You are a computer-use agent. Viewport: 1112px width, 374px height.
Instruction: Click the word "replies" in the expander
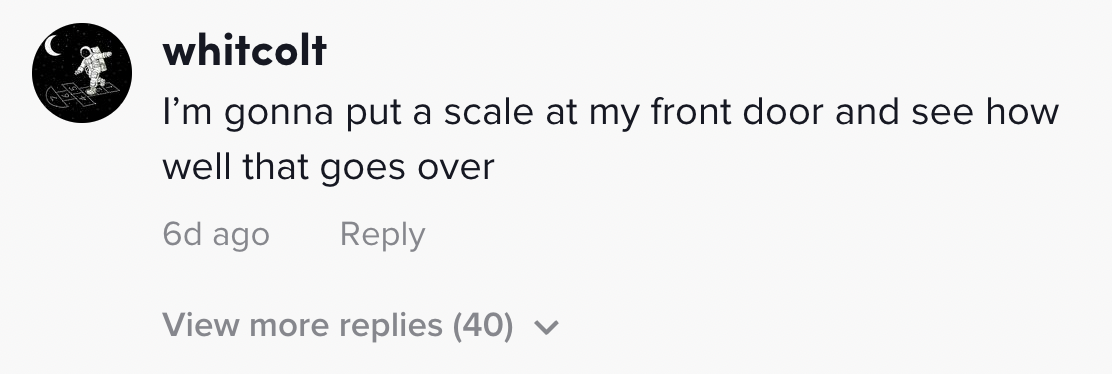pos(391,326)
